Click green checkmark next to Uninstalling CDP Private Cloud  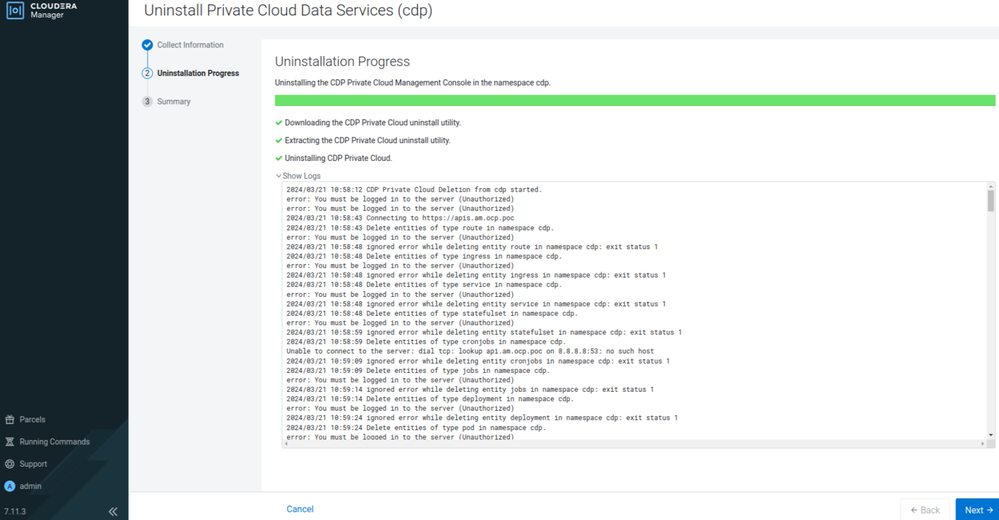coord(278,158)
